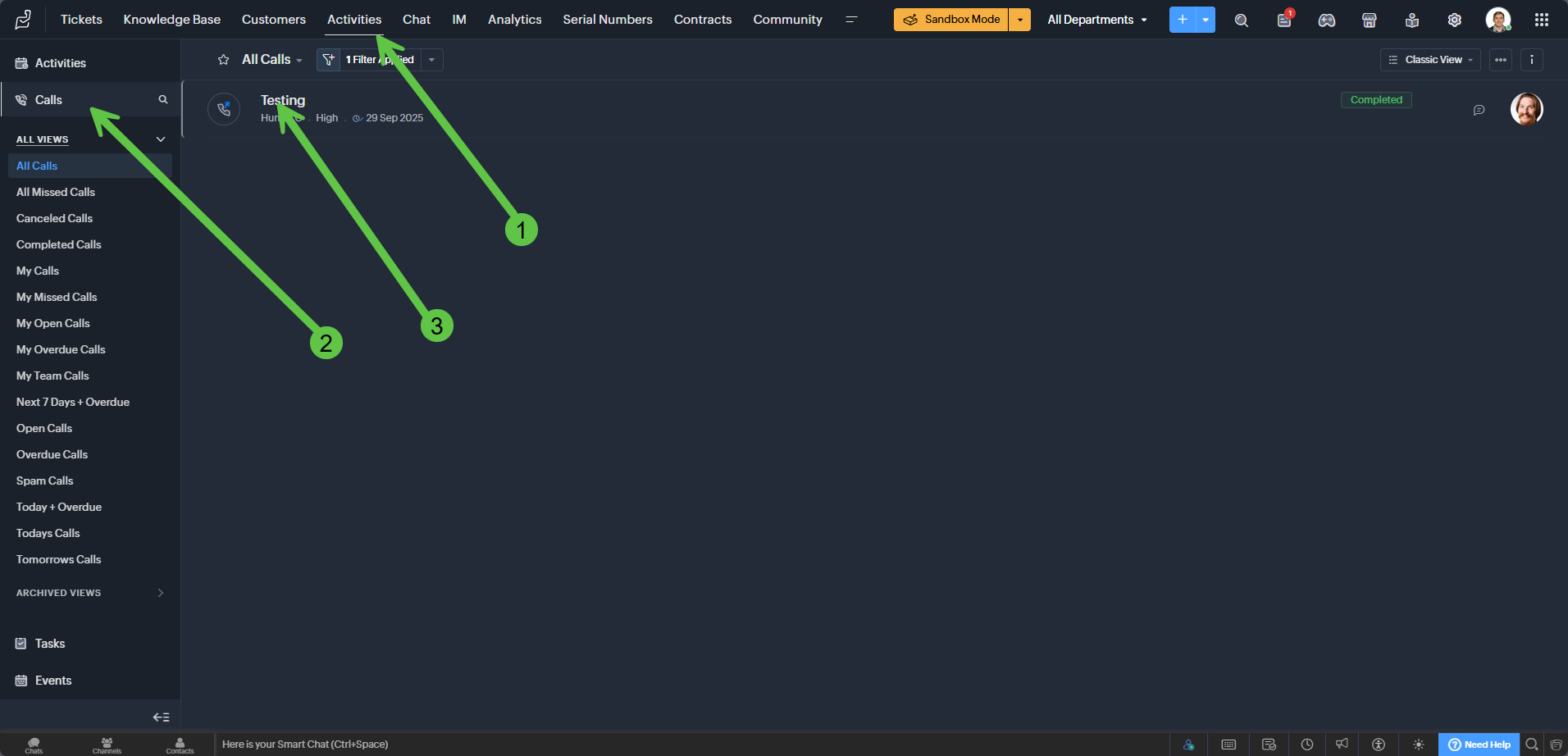Open the All Departments dropdown
Image resolution: width=1568 pixels, height=756 pixels.
coord(1096,20)
